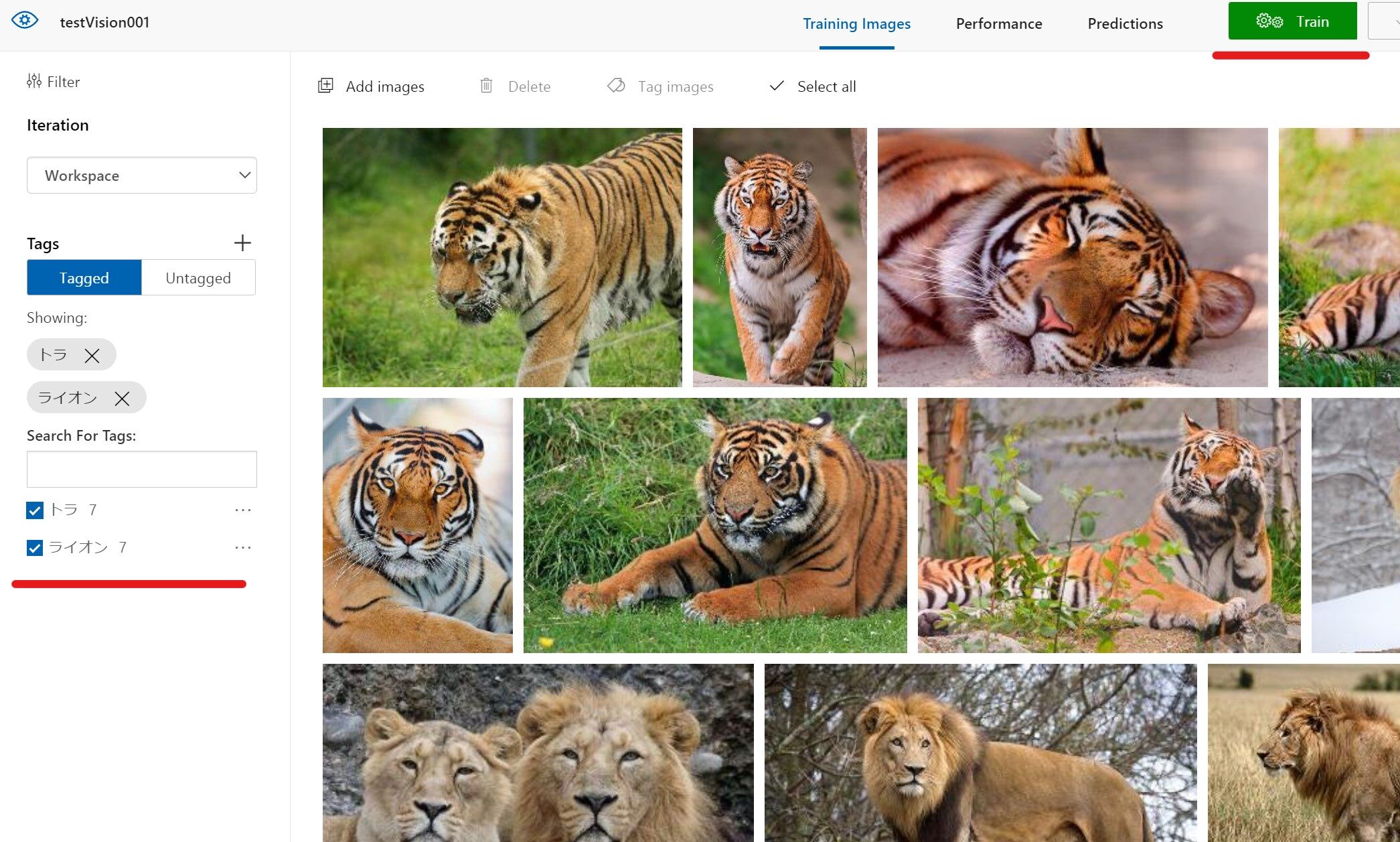Screen dimensions: 1400x842
Task: Focus the Search For Tags input
Action: (x=142, y=469)
